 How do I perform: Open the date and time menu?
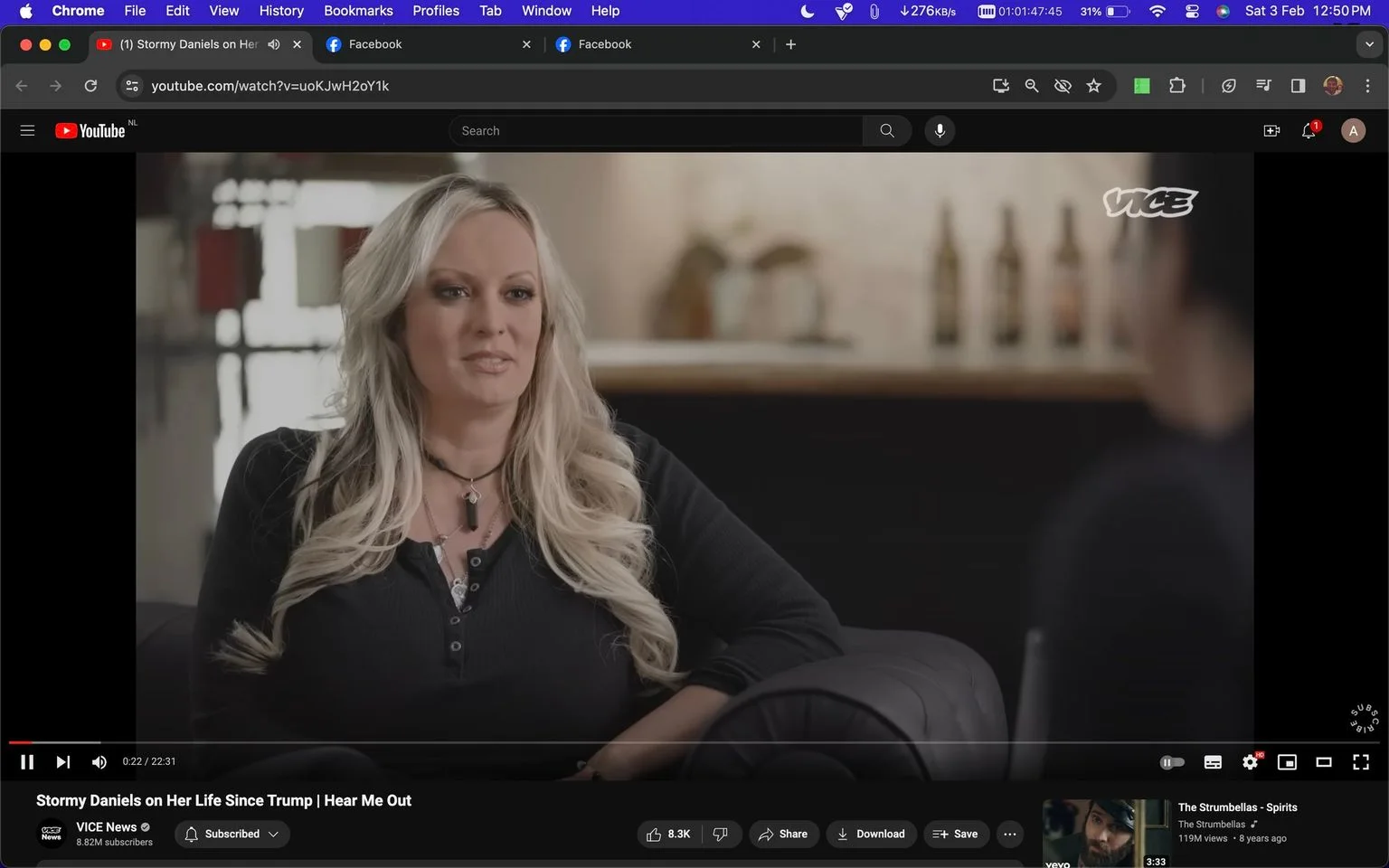pos(1308,11)
